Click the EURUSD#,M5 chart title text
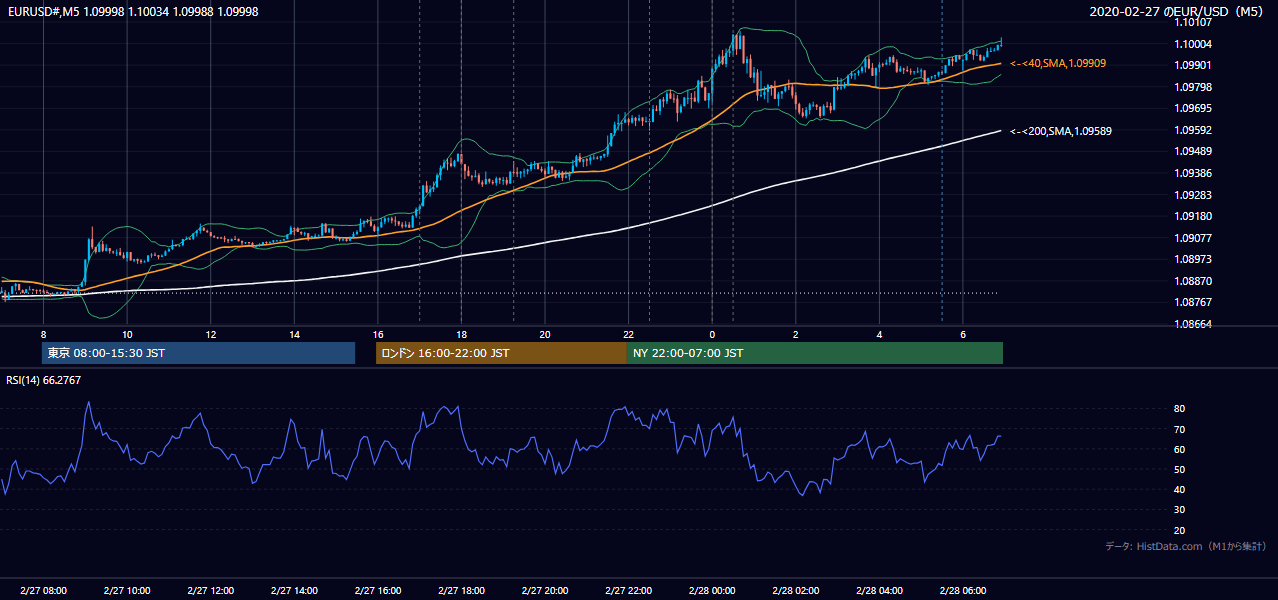1278x600 pixels. pos(133,11)
